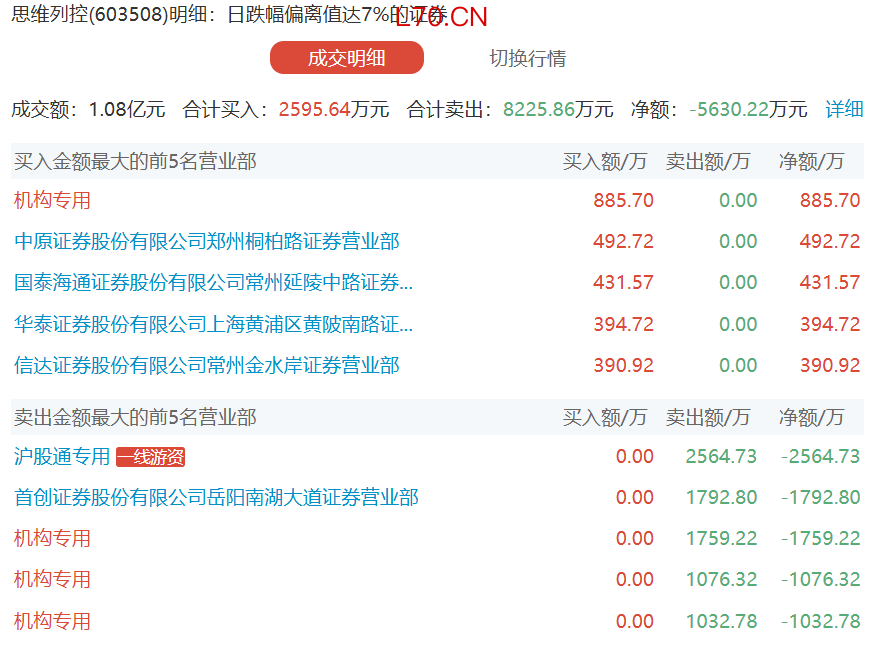Open 沪股通专用 seller entry
The height and width of the screenshot is (655, 884).
(x=62, y=457)
